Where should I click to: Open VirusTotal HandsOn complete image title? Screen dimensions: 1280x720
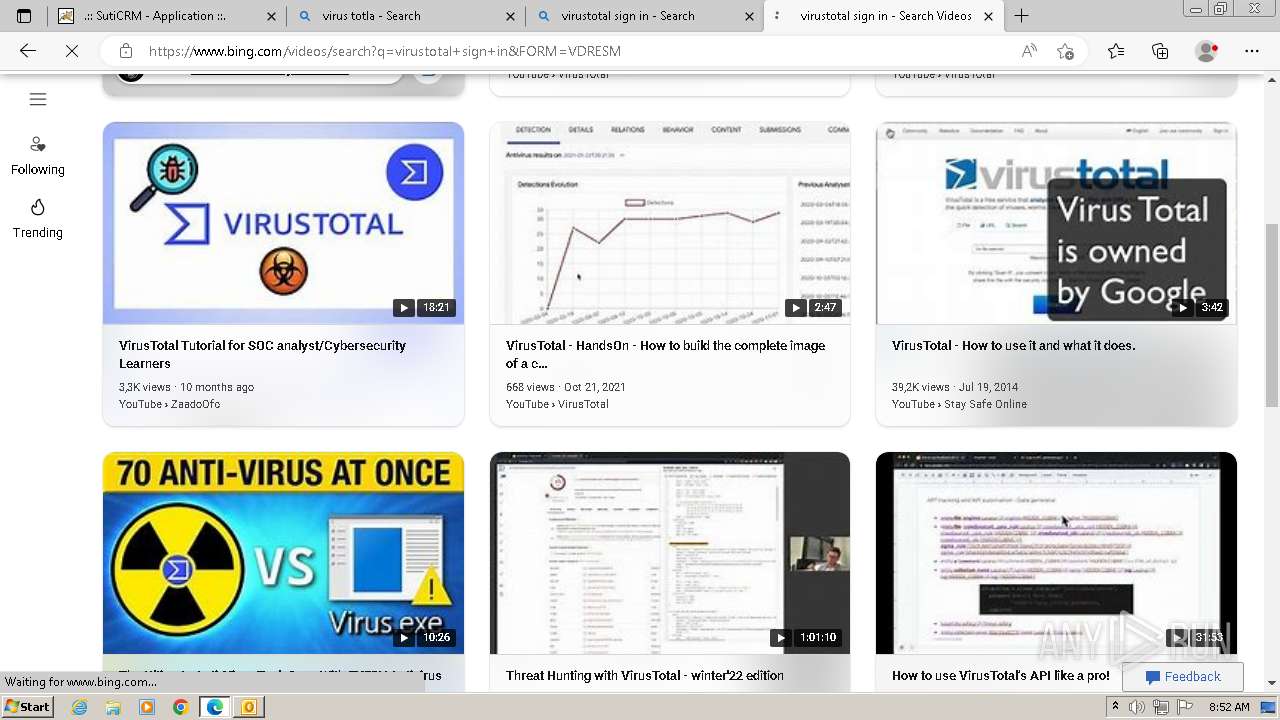665,354
